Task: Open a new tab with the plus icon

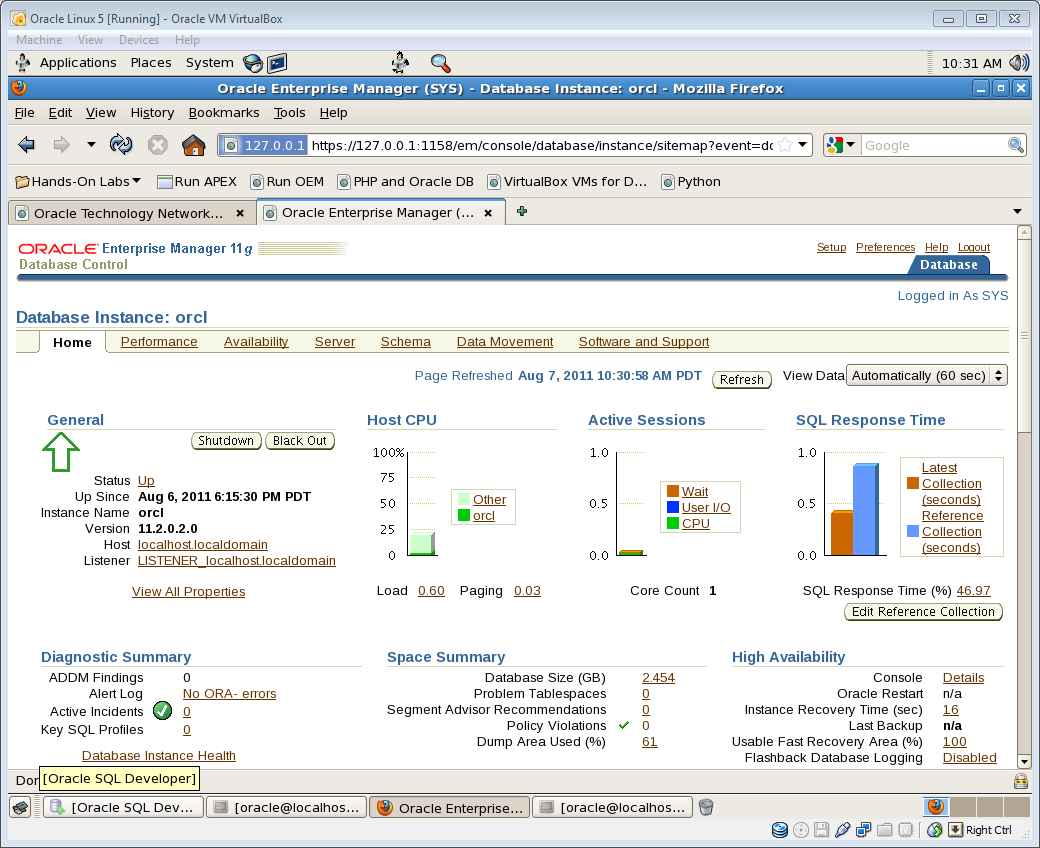Action: click(522, 211)
